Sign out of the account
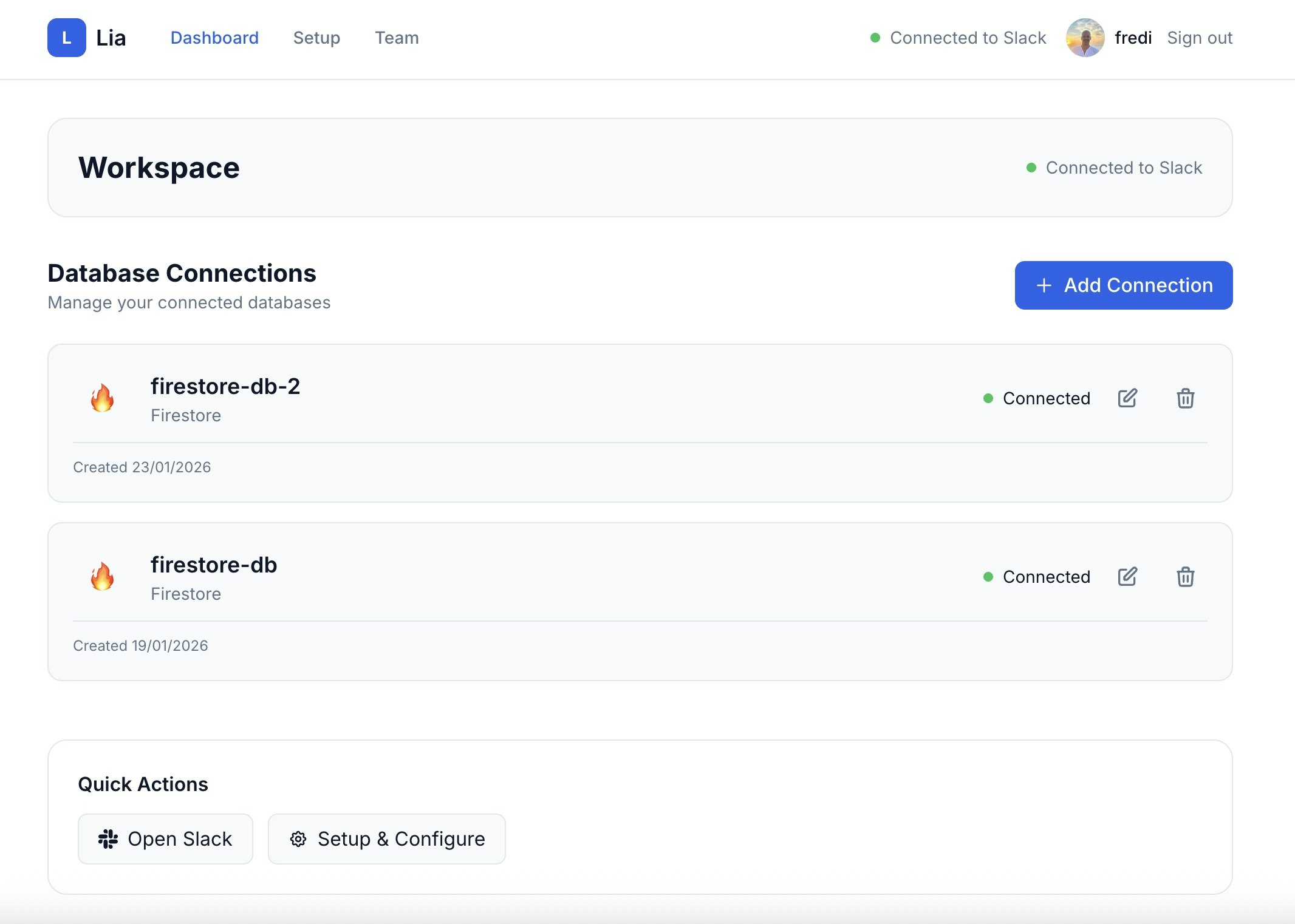 (1200, 38)
